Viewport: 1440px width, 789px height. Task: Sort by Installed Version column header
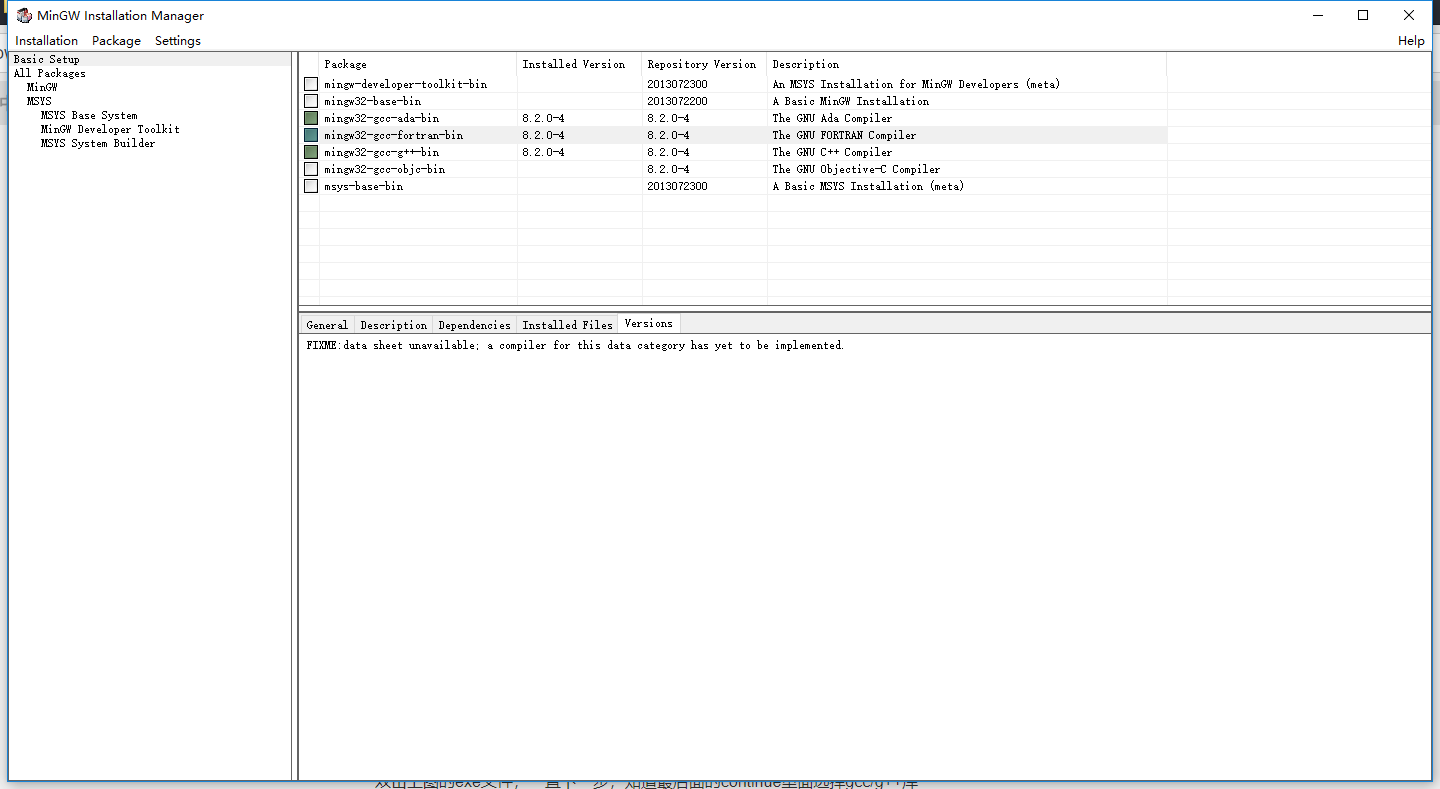coord(580,64)
